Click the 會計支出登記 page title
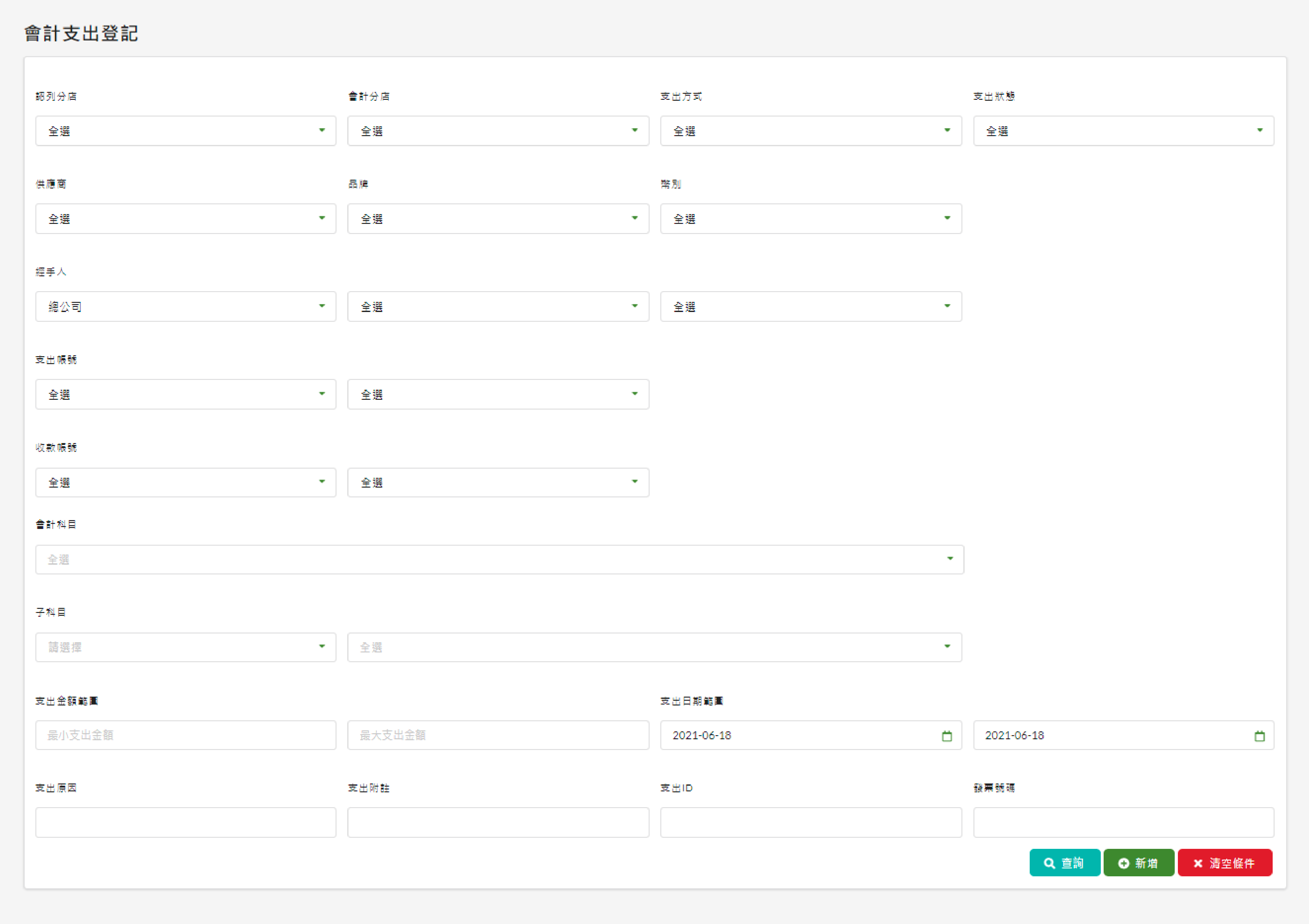Screen dimensions: 1309x924 point(81,33)
